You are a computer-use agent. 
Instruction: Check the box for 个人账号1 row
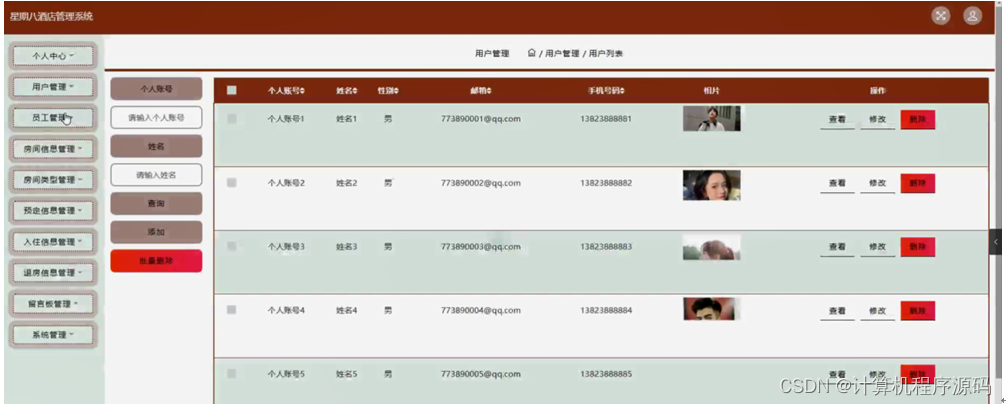click(x=232, y=119)
